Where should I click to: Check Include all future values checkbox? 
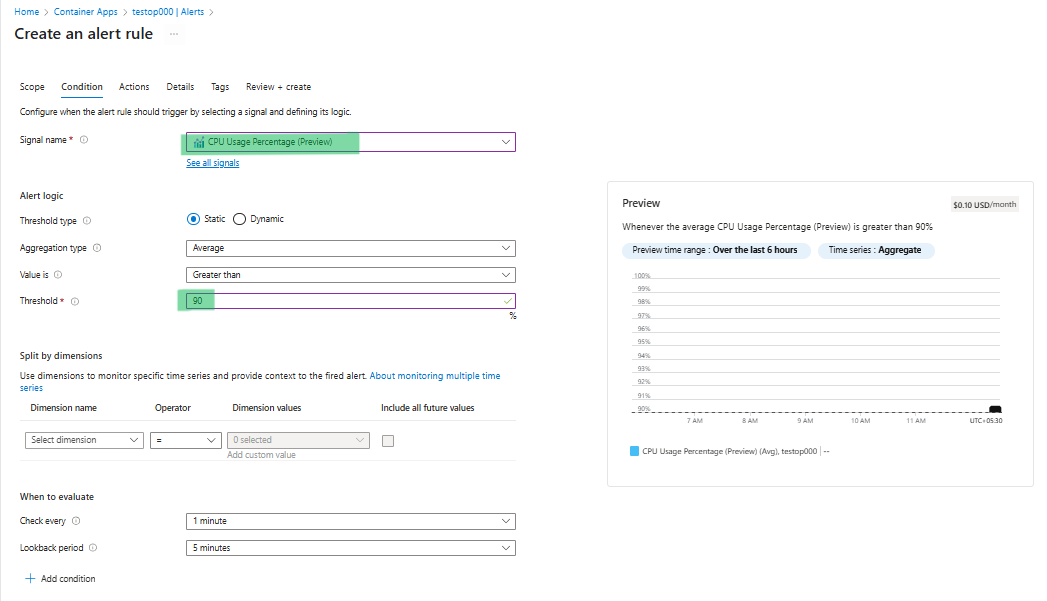(x=388, y=441)
